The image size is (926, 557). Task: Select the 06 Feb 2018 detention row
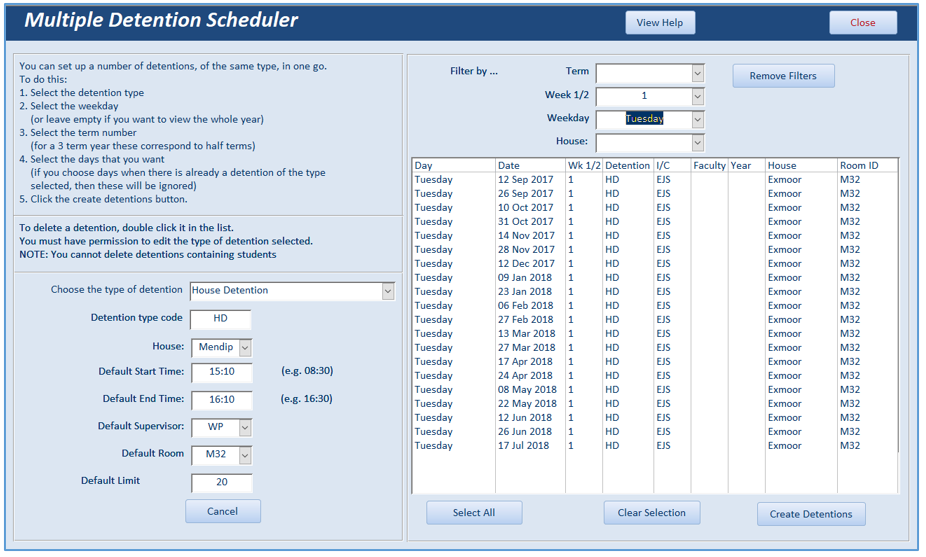click(655, 306)
